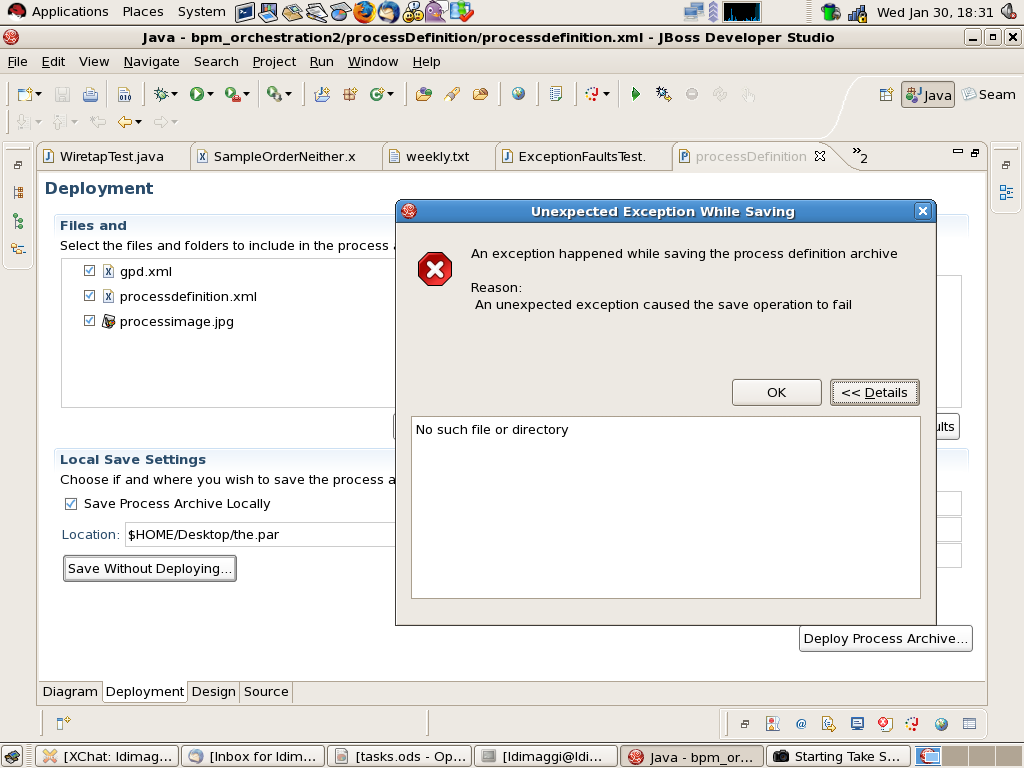Toggle Save Process Archive Locally checkbox
The width and height of the screenshot is (1024, 768).
click(71, 504)
